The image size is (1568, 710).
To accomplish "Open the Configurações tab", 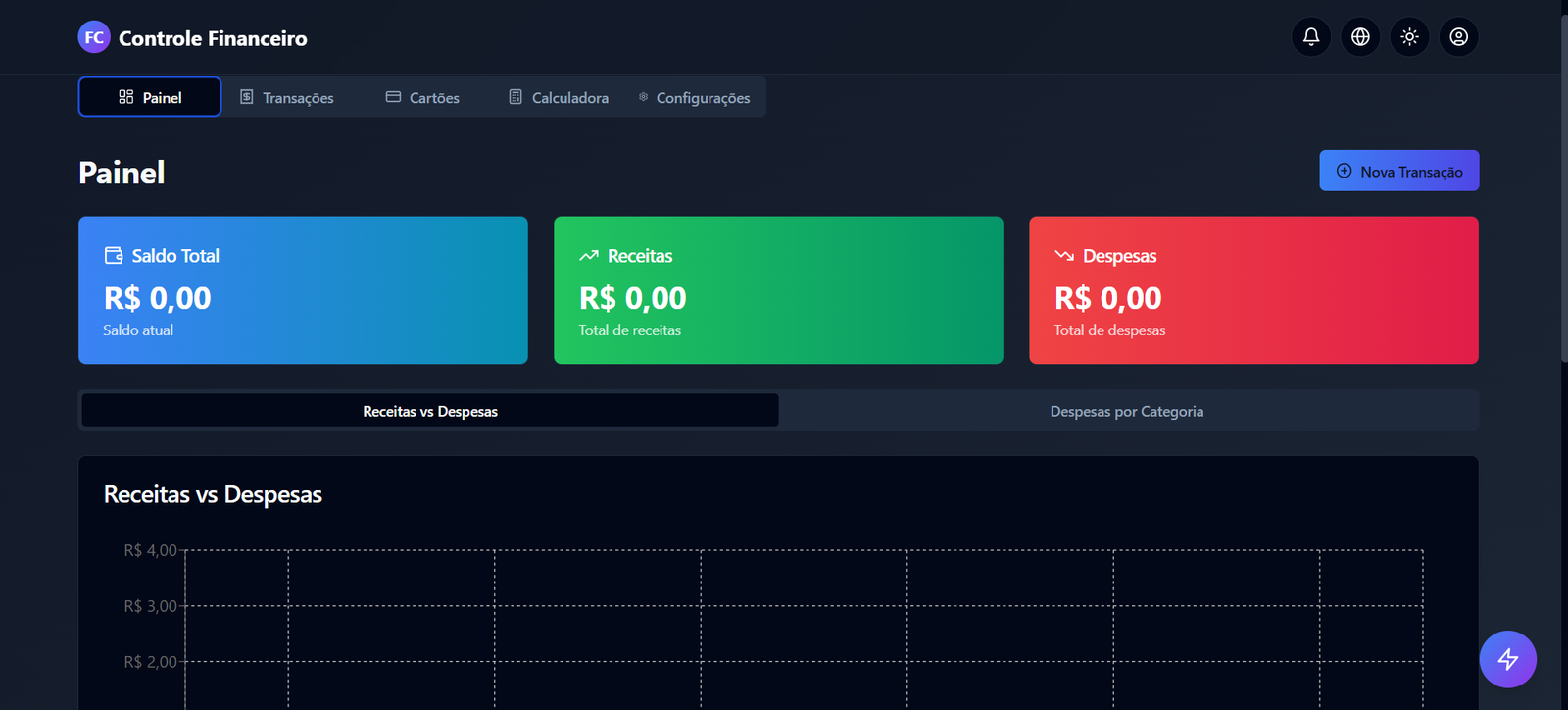I will point(694,98).
